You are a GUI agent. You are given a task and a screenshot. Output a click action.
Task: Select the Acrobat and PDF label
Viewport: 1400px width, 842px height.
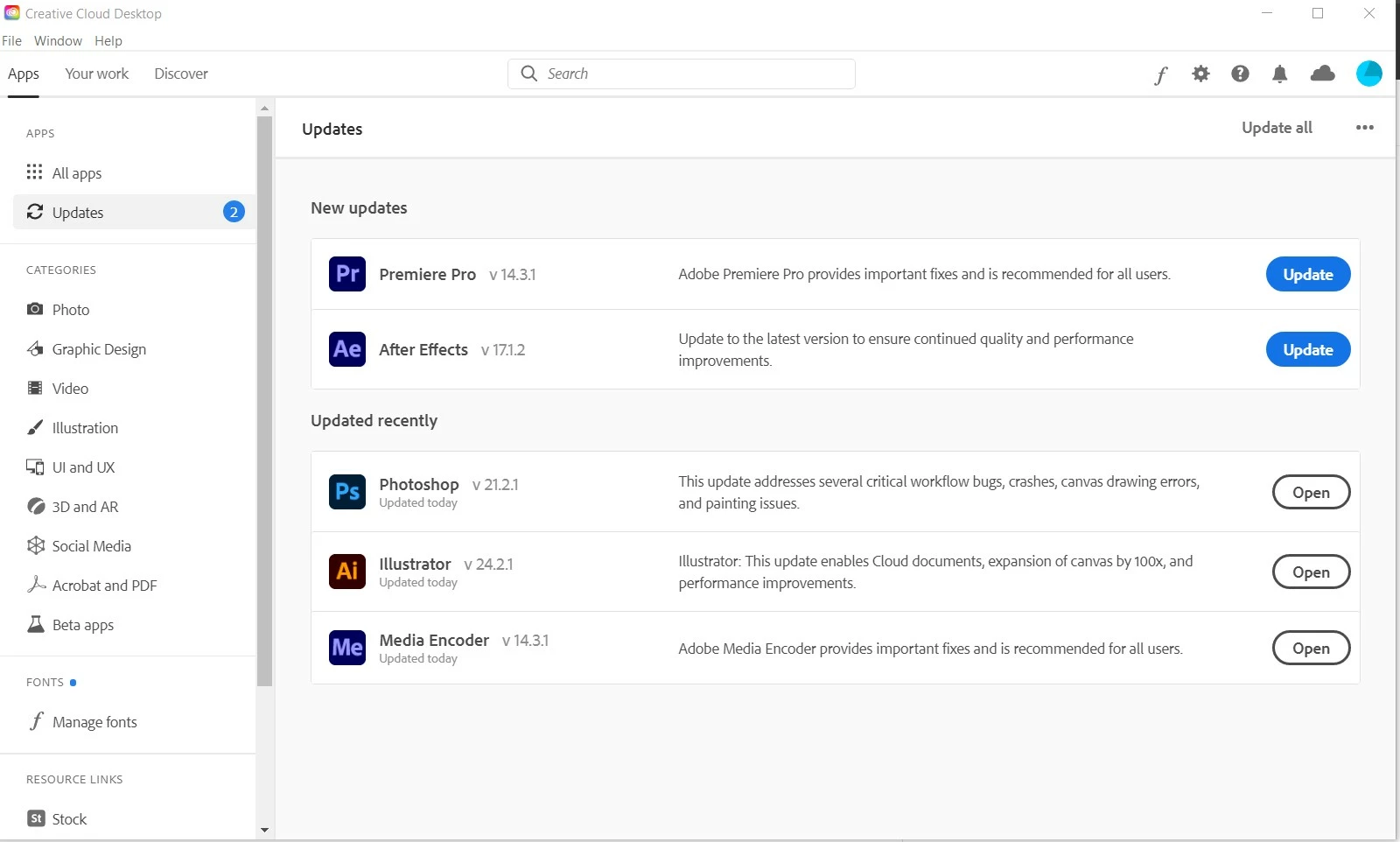point(105,586)
